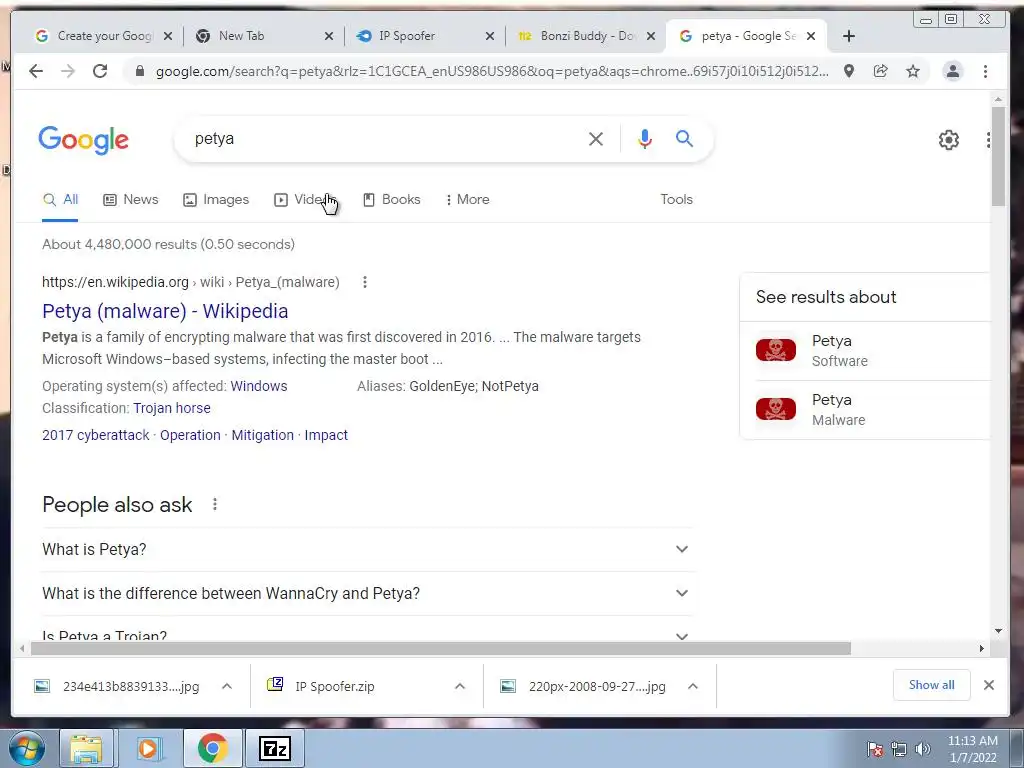Open Petya (malware) - Wikipedia link

(165, 311)
